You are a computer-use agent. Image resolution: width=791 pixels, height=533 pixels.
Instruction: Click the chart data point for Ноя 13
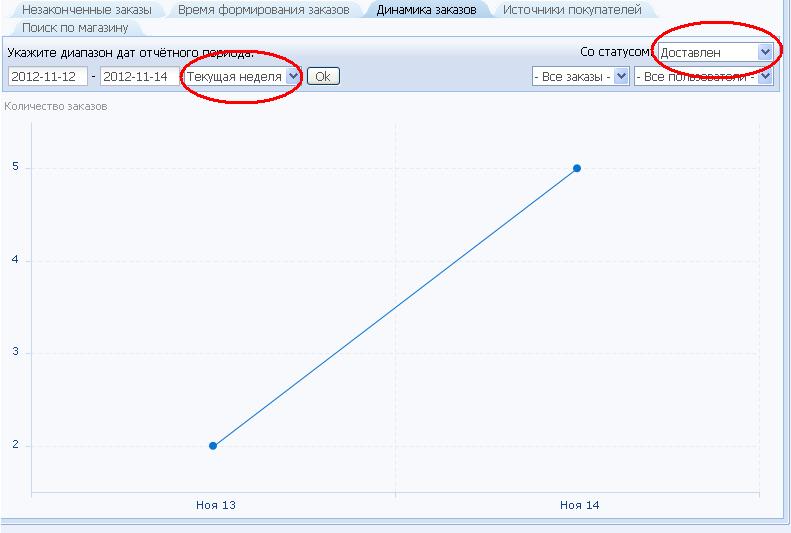213,446
